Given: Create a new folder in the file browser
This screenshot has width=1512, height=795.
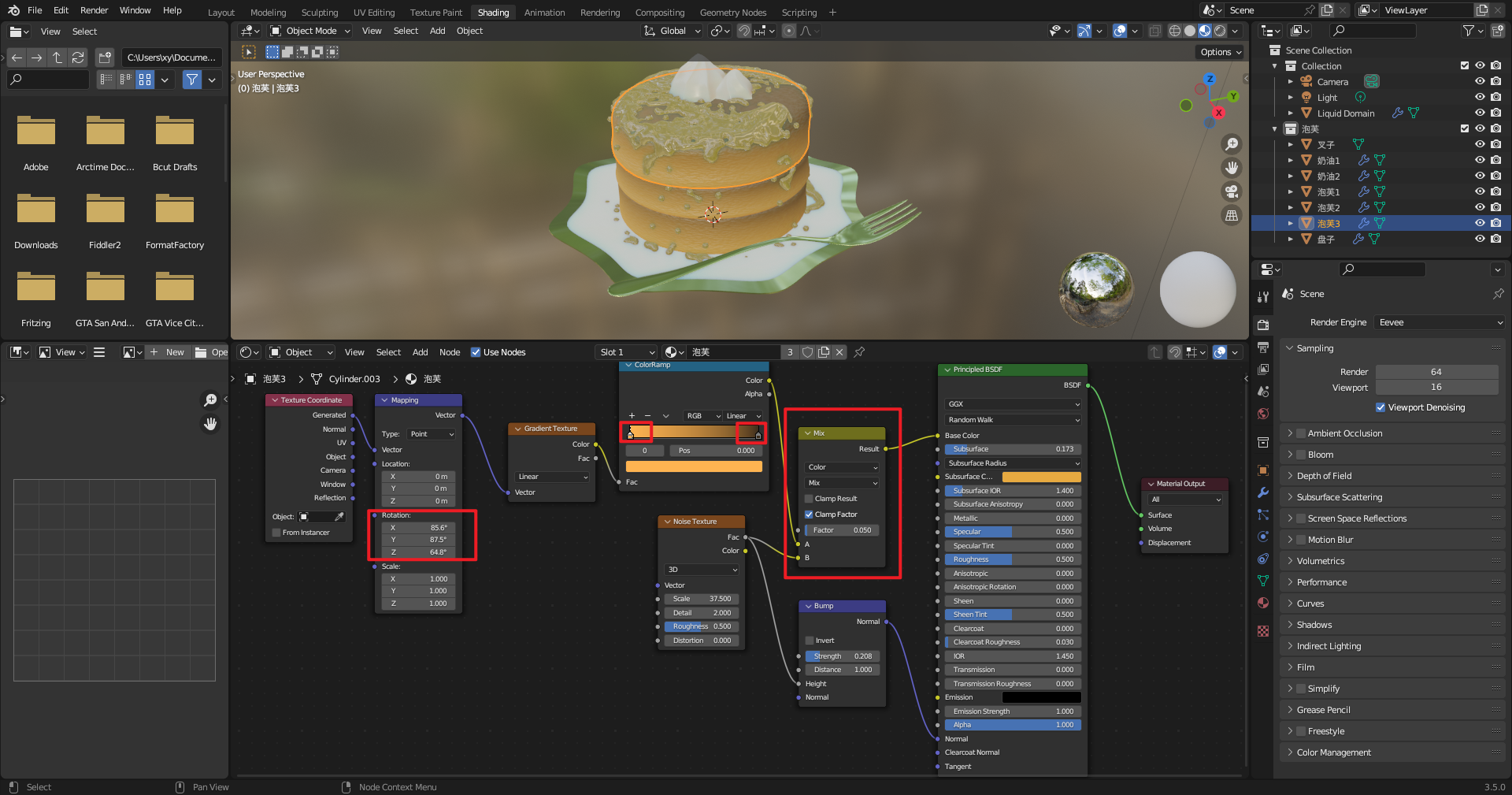Looking at the screenshot, I should coord(105,58).
